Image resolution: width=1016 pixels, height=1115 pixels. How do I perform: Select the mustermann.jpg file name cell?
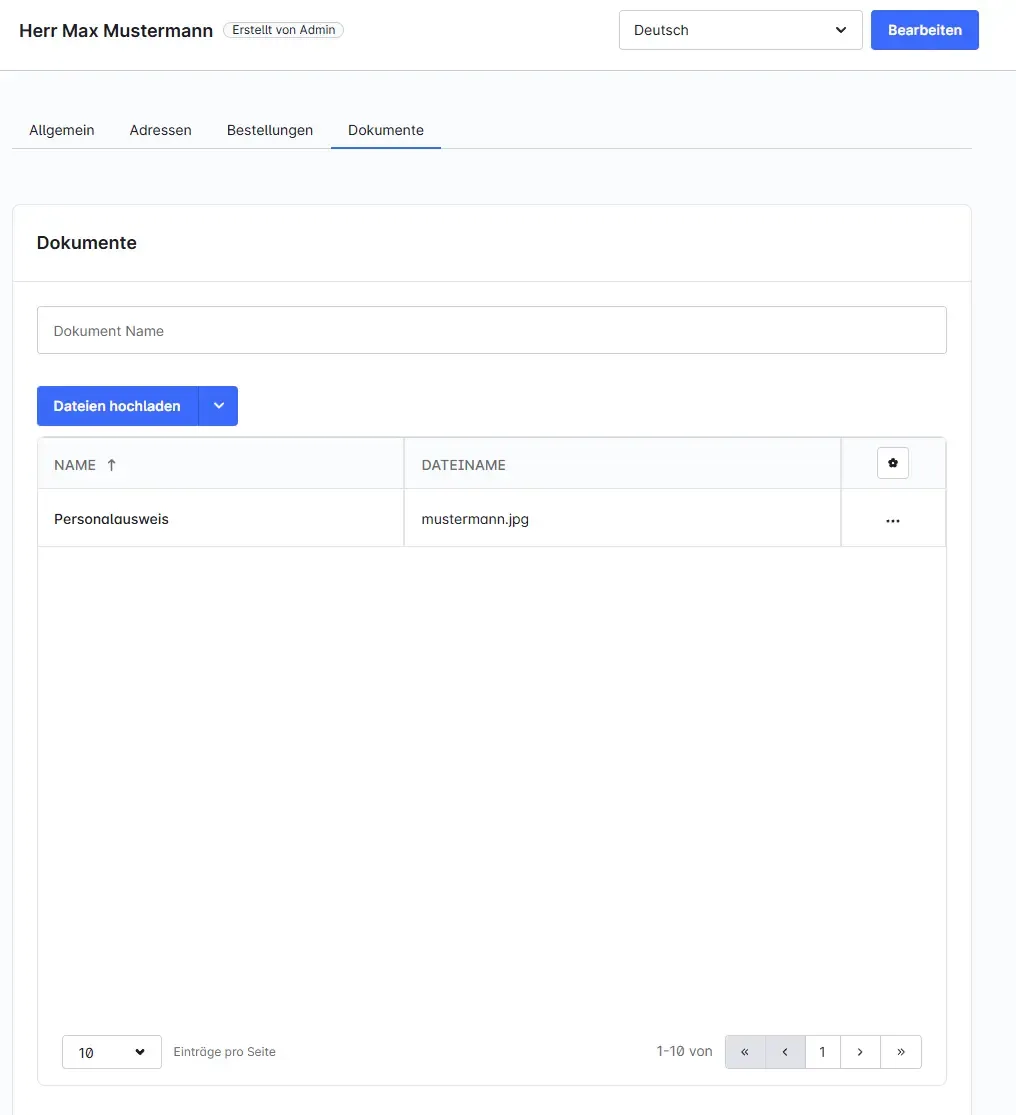[475, 519]
